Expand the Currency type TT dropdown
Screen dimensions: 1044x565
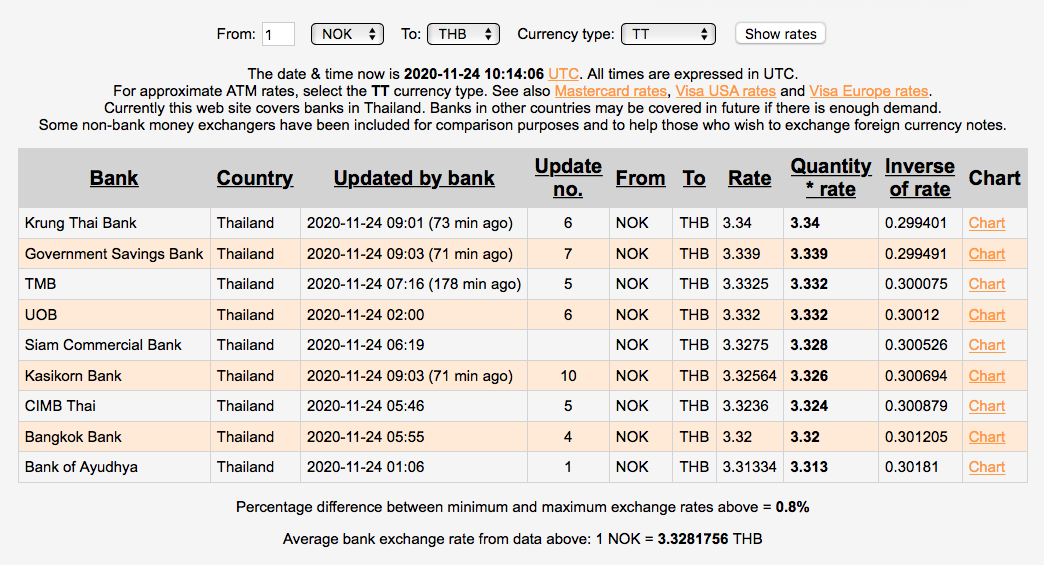(x=668, y=34)
